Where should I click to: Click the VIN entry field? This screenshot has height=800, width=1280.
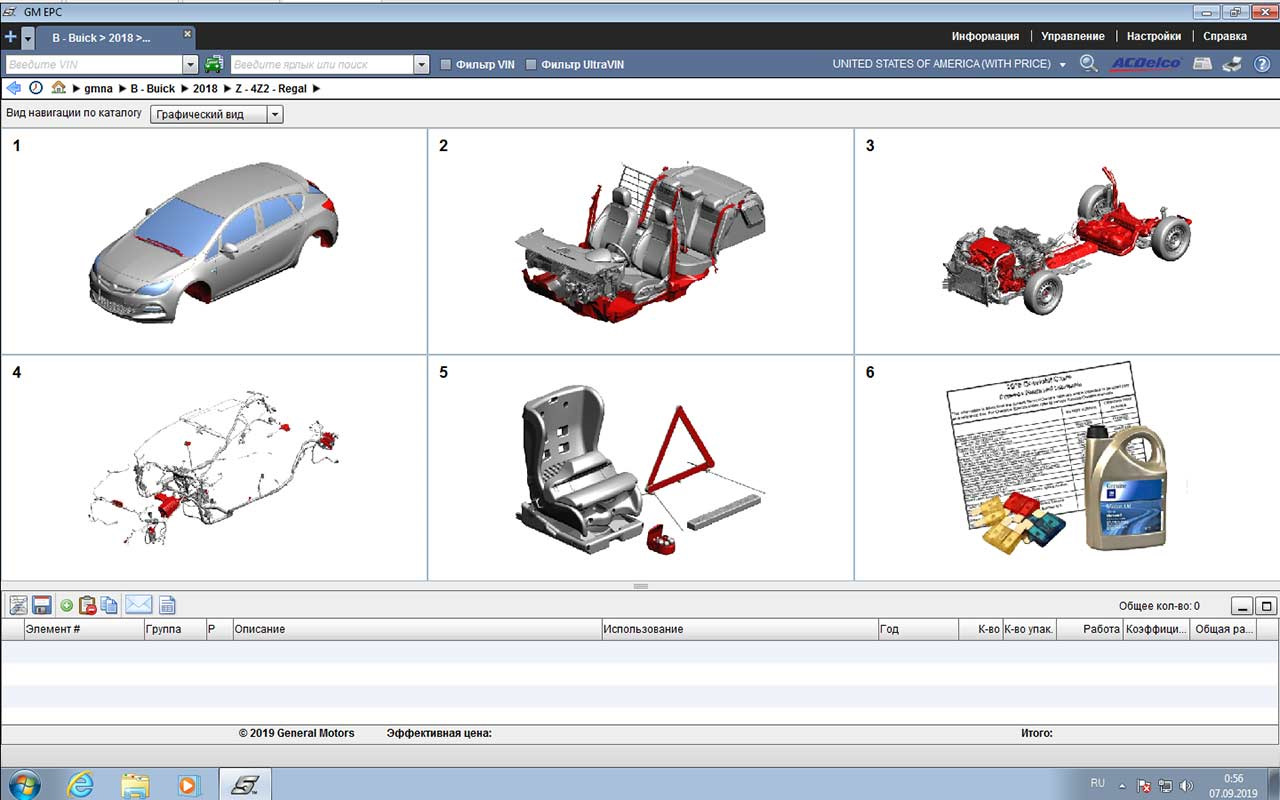coord(93,64)
